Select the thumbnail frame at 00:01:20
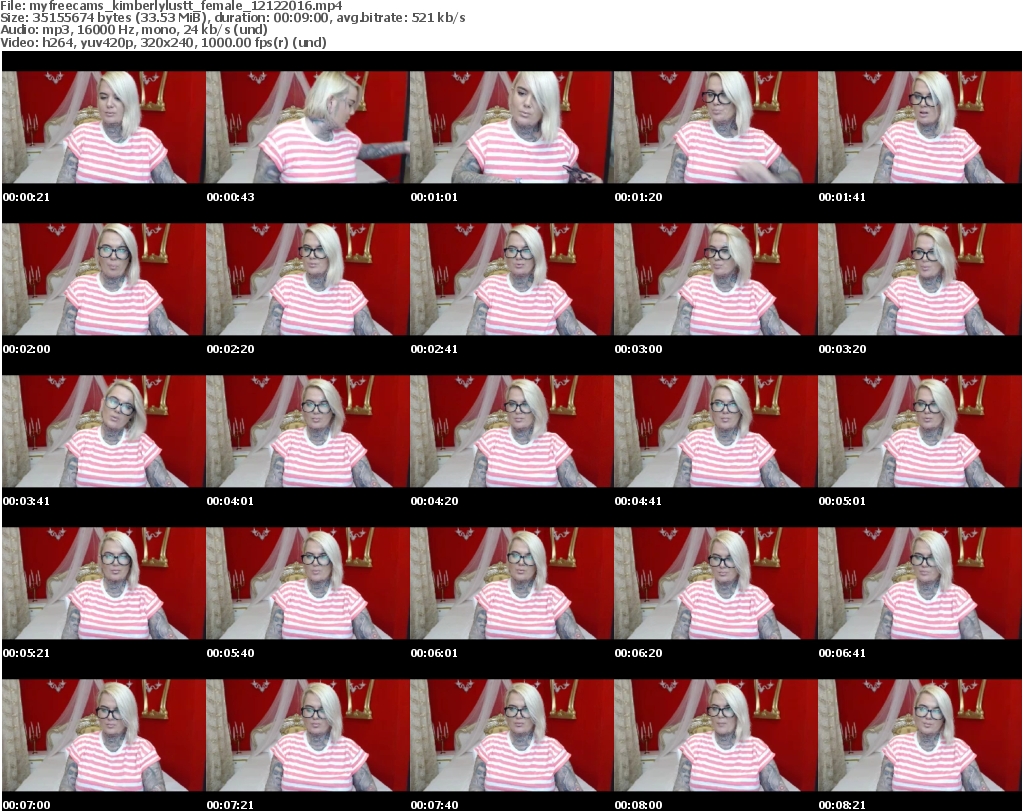Image resolution: width=1024 pixels, height=811 pixels. point(716,127)
